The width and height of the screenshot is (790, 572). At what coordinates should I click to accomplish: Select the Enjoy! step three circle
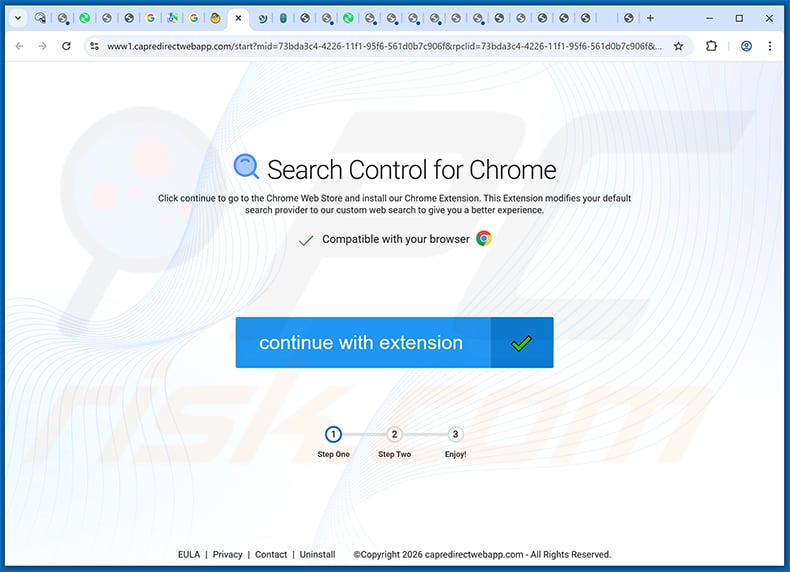click(455, 434)
